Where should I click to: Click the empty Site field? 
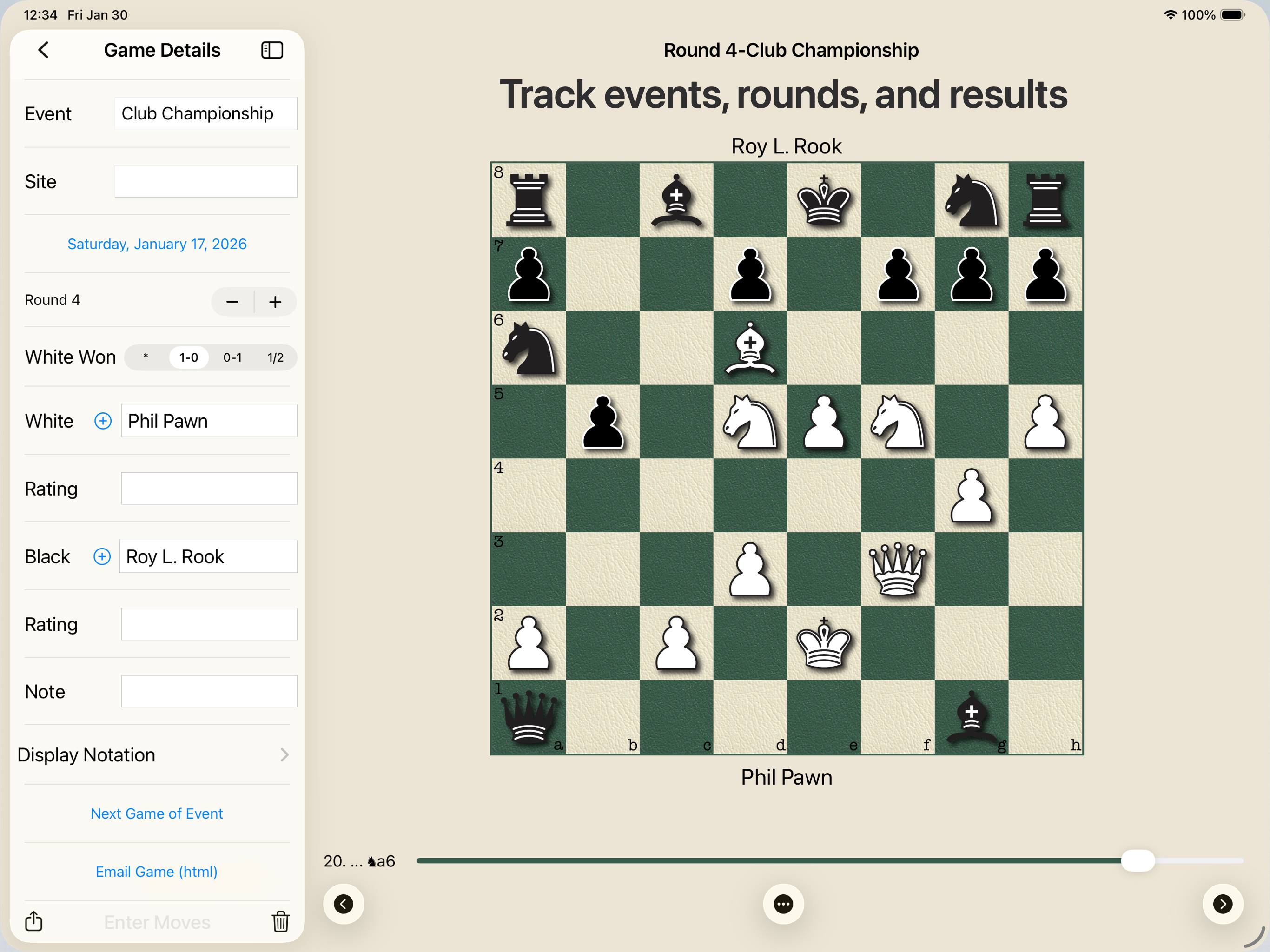point(206,181)
